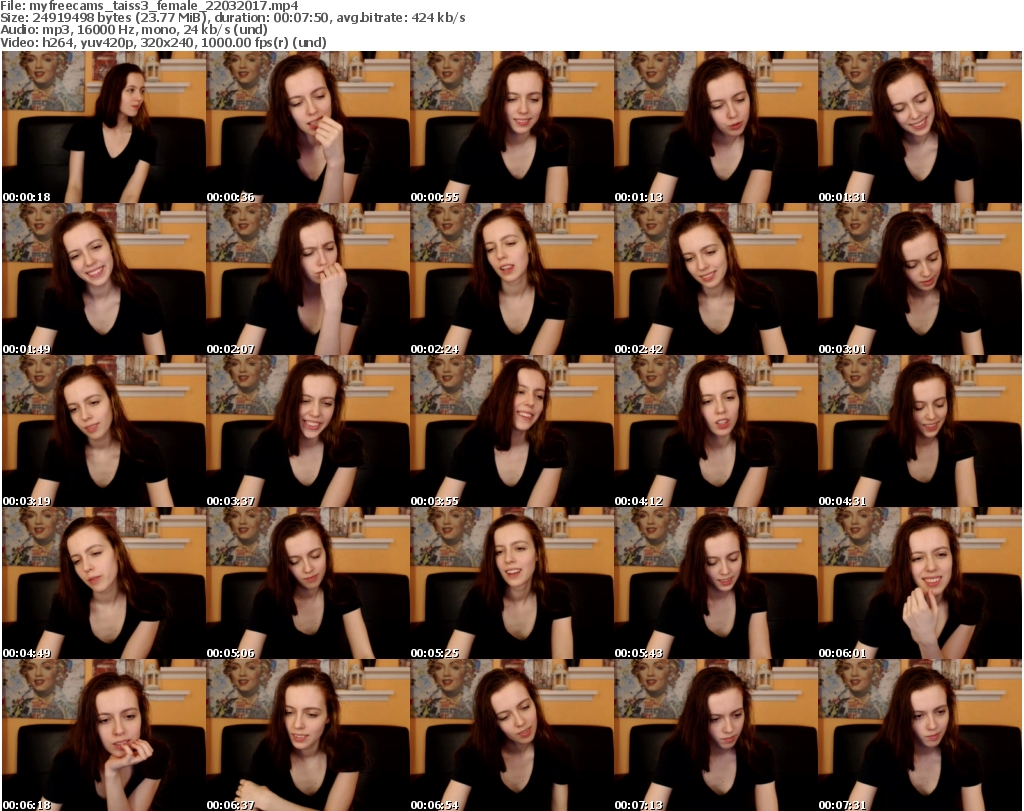Select the frame thumbnail stamped 00:00:18
The image size is (1024, 811).
tap(104, 127)
